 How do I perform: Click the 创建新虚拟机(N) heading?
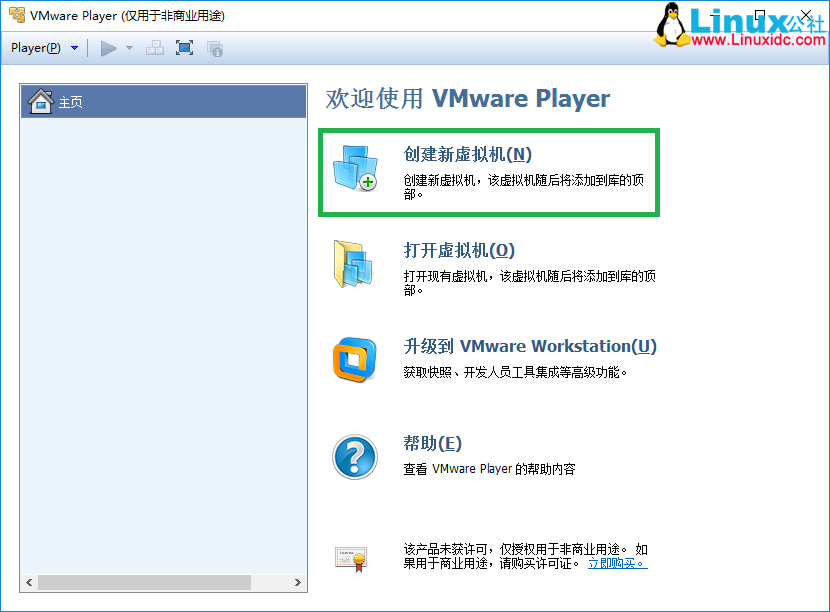467,154
